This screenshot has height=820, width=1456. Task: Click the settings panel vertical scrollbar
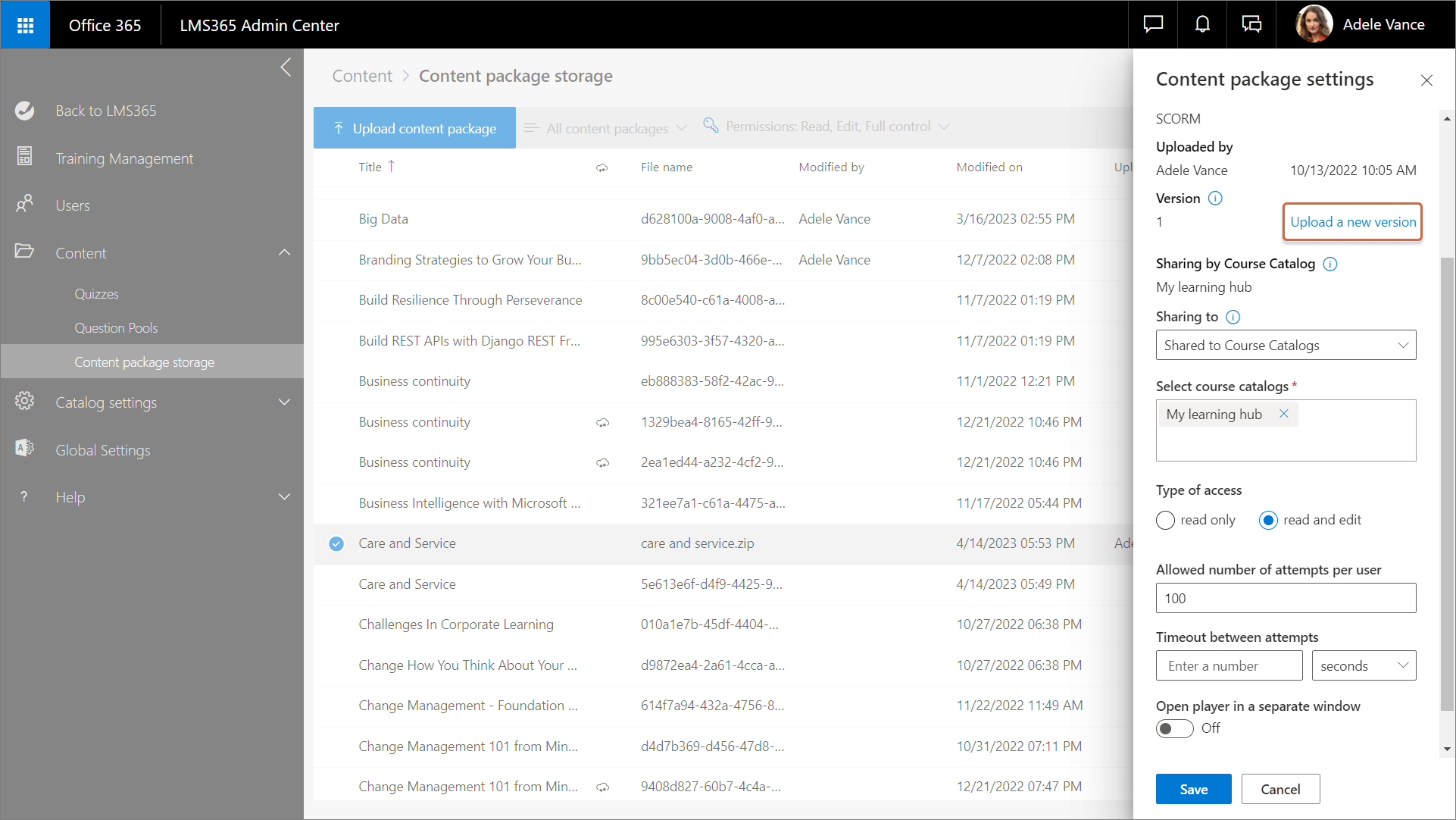pos(1447,485)
